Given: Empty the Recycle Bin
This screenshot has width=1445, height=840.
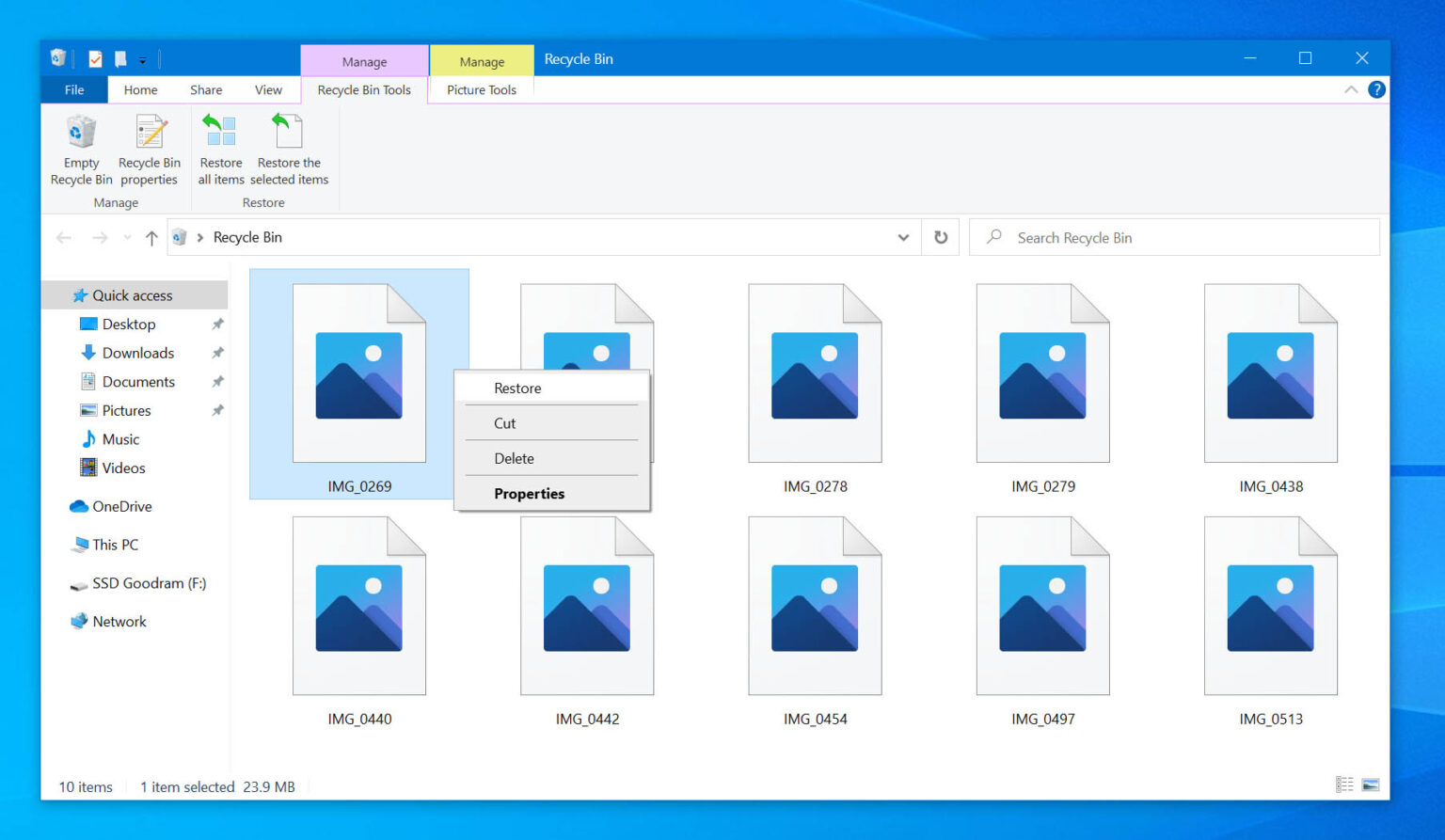Looking at the screenshot, I should (80, 149).
